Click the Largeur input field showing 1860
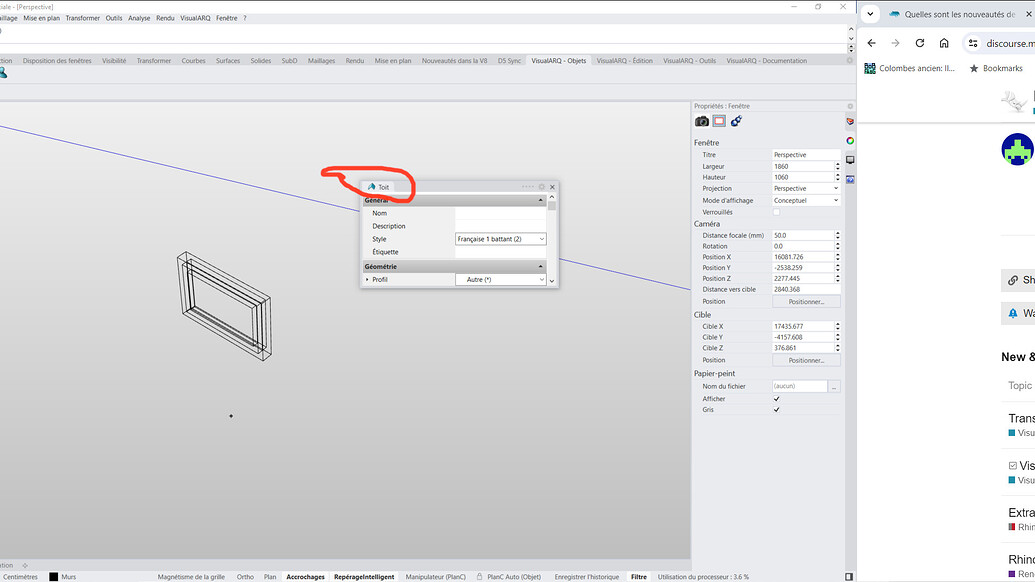 800,165
